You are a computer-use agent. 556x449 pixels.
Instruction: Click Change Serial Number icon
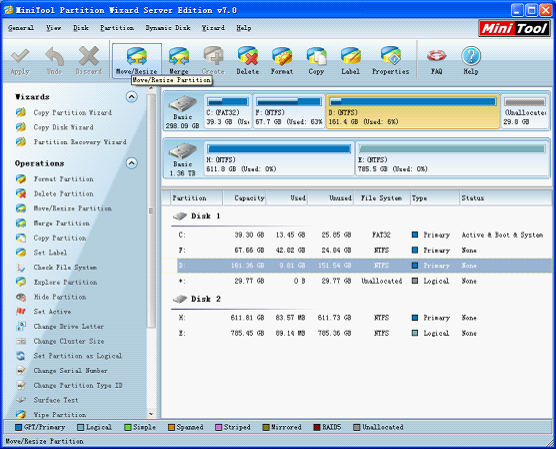21,371
